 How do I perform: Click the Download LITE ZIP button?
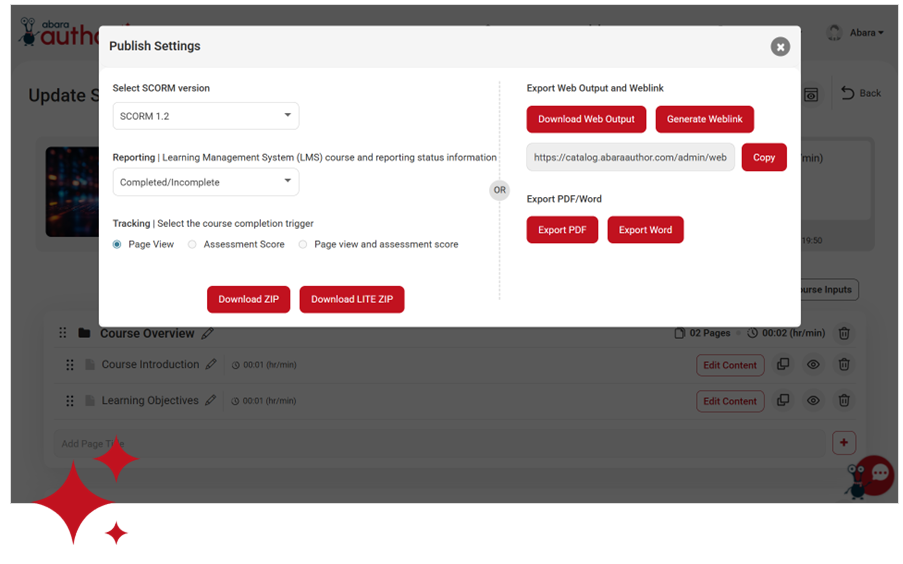[352, 299]
